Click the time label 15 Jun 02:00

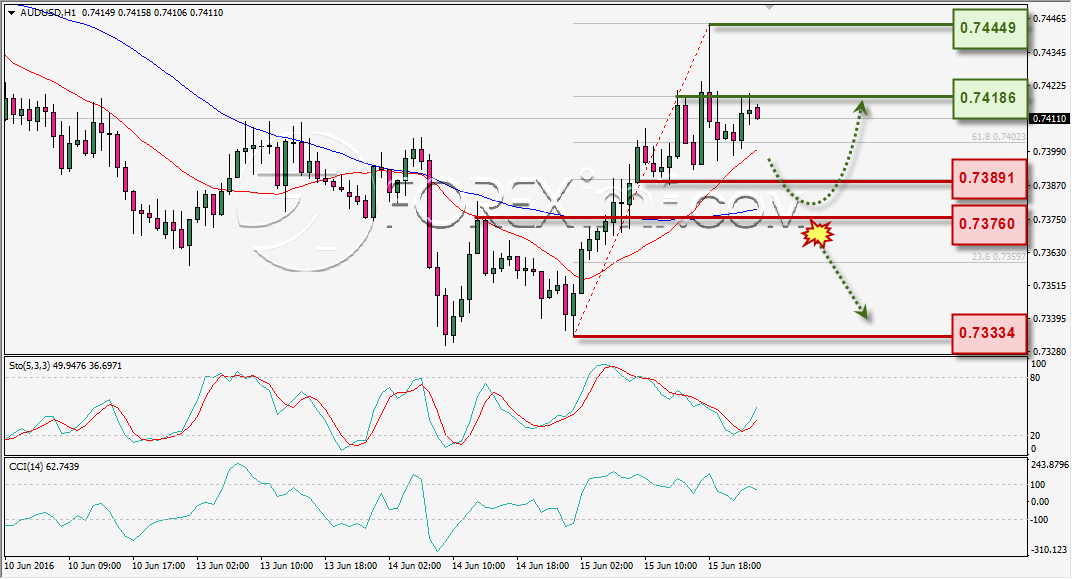point(606,566)
